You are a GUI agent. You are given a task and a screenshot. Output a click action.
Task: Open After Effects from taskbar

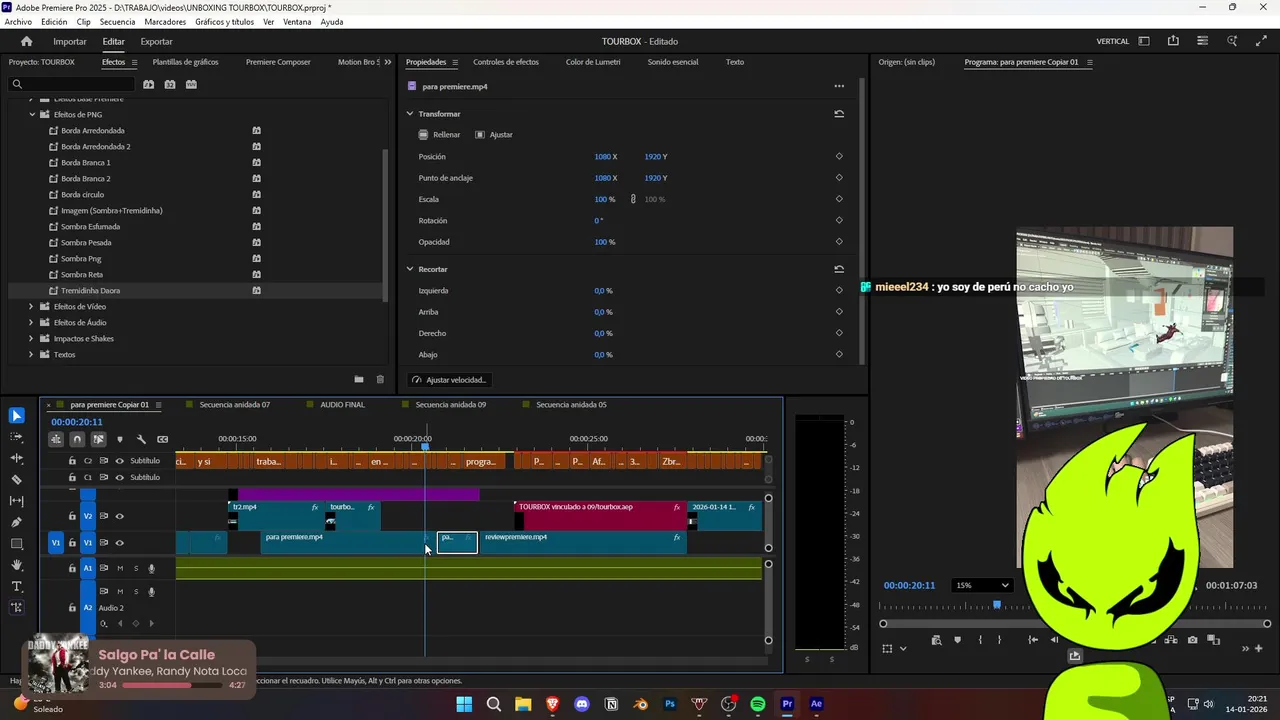(816, 704)
